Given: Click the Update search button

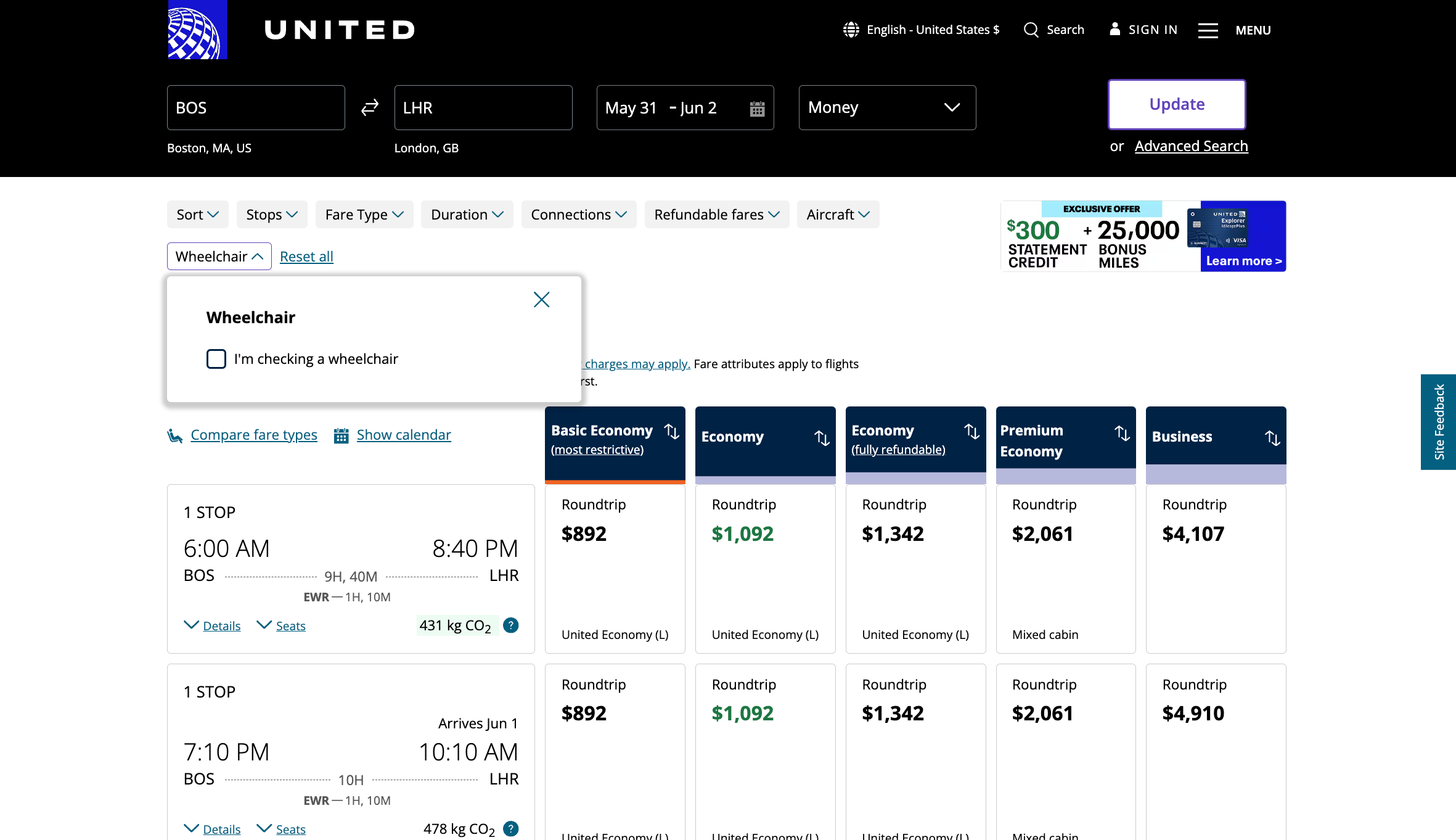Looking at the screenshot, I should point(1176,104).
